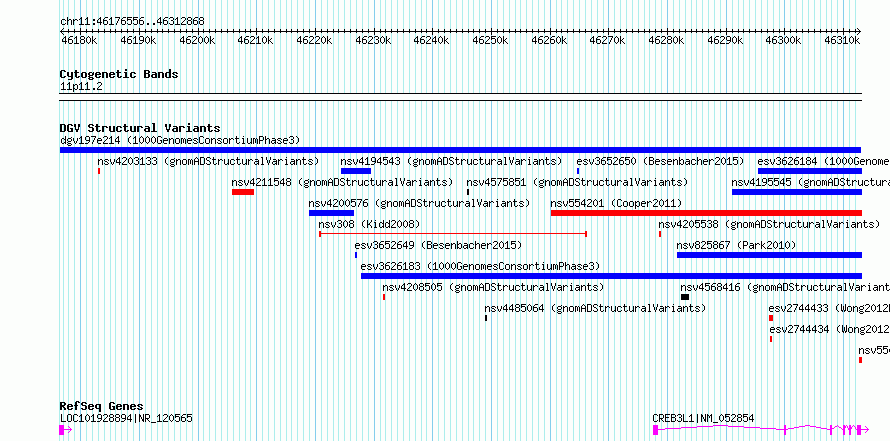Open the nsv4200576 label
Viewport: 890px width, 441px height.
point(419,203)
